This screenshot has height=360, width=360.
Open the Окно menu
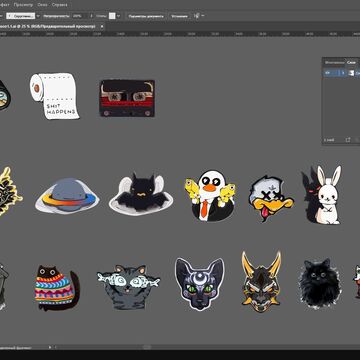[x=42, y=5]
